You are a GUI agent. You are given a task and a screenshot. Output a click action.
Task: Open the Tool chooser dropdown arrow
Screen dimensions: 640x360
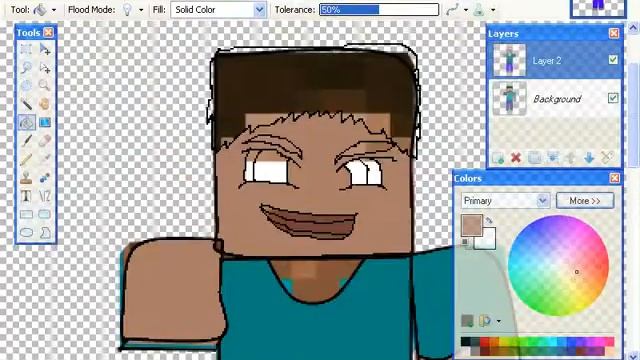(x=54, y=10)
